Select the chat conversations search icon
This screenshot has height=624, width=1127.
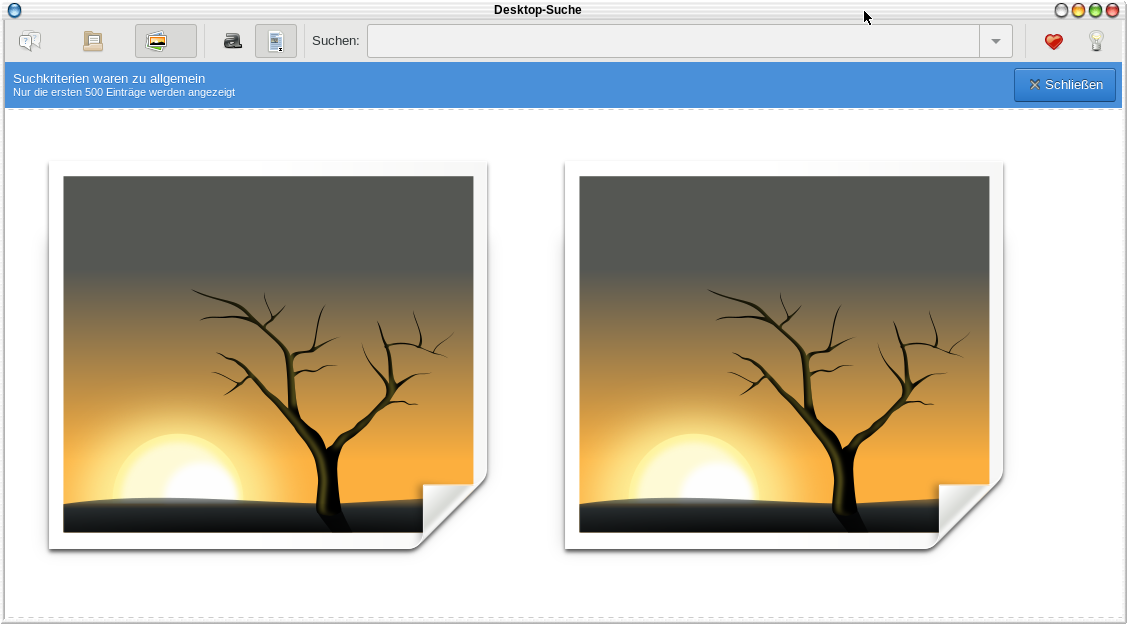tap(30, 41)
